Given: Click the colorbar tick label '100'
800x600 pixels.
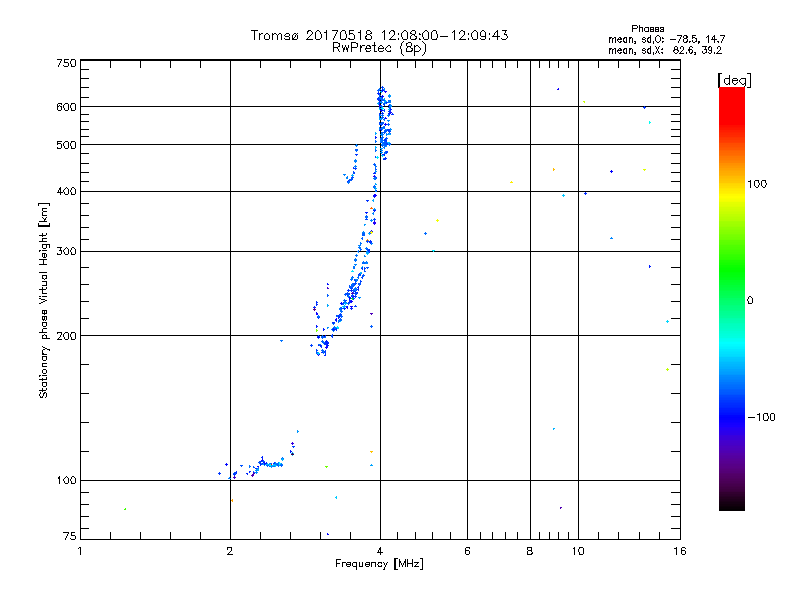Looking at the screenshot, I should (x=757, y=184).
